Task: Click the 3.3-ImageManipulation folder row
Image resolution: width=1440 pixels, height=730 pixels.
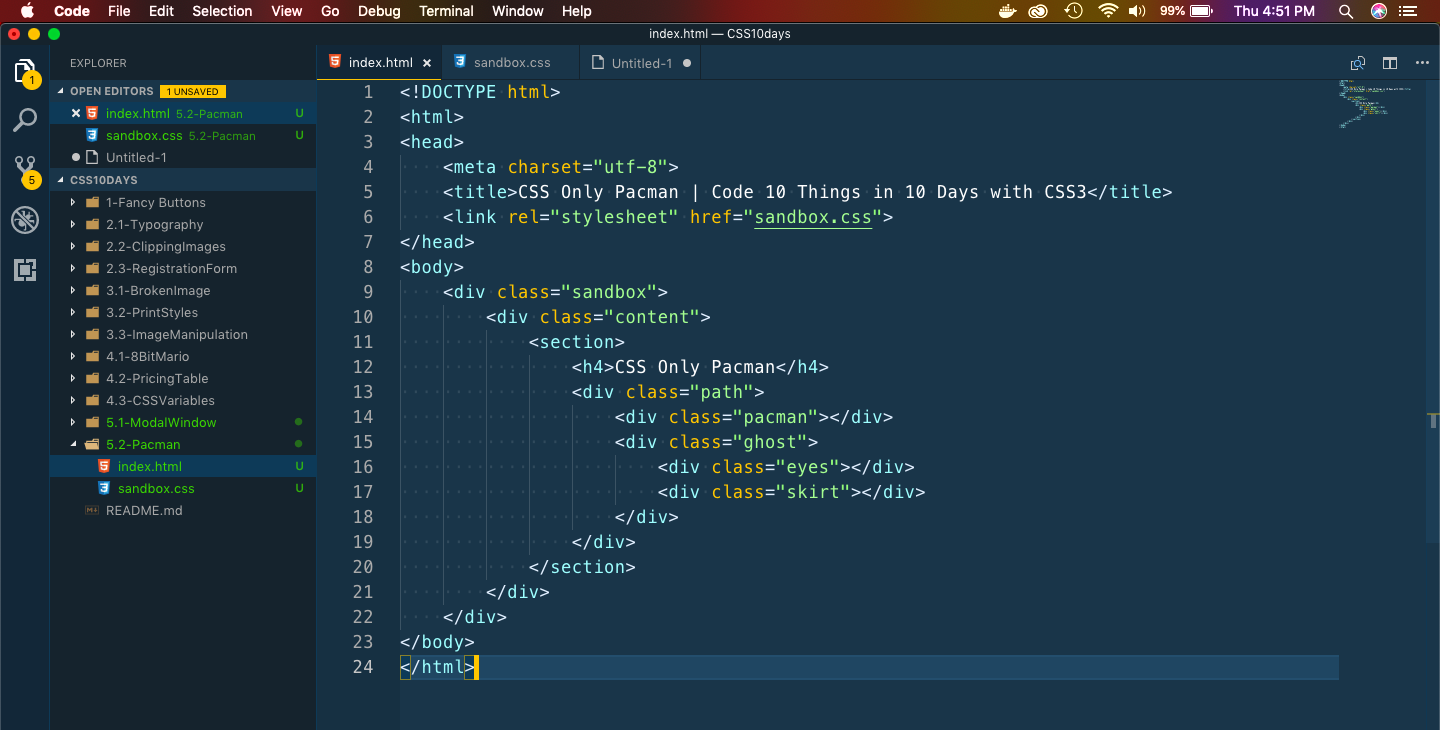Action: point(183,334)
